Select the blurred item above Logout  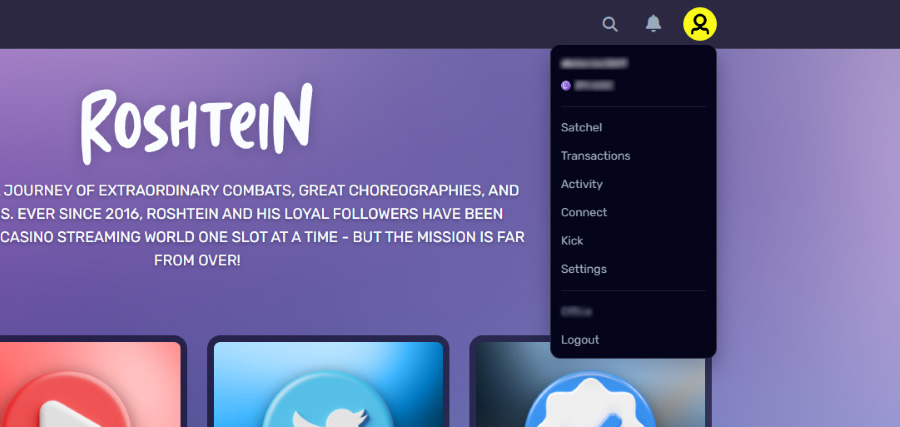576,312
